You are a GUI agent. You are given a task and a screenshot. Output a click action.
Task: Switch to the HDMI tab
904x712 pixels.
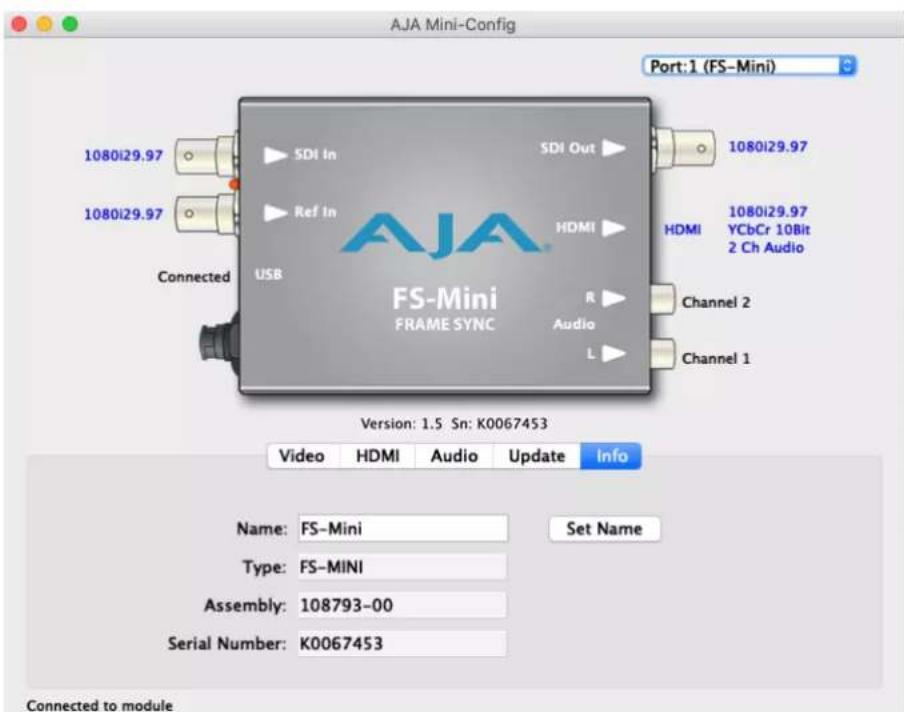[x=378, y=456]
